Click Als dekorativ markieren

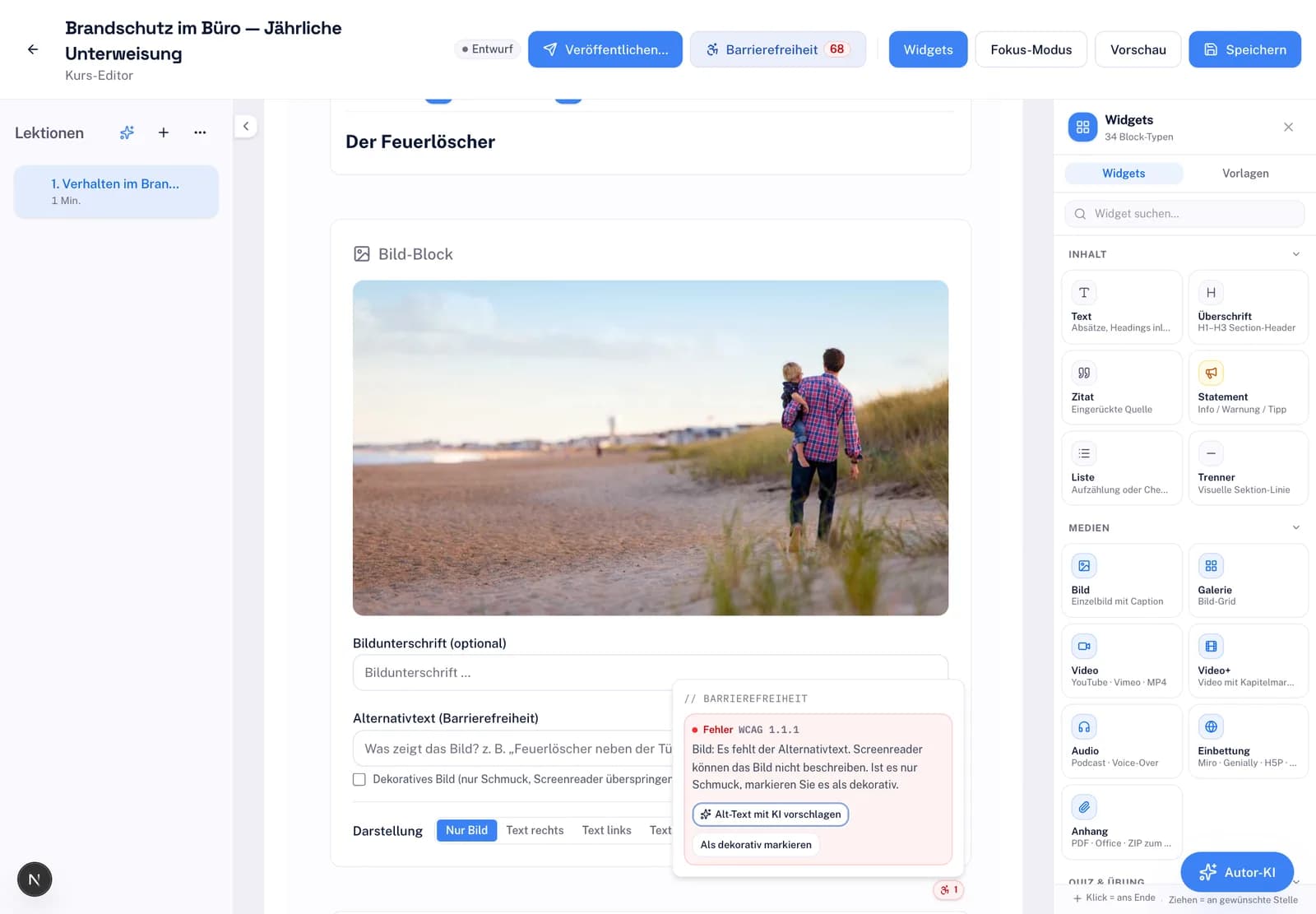click(x=756, y=845)
